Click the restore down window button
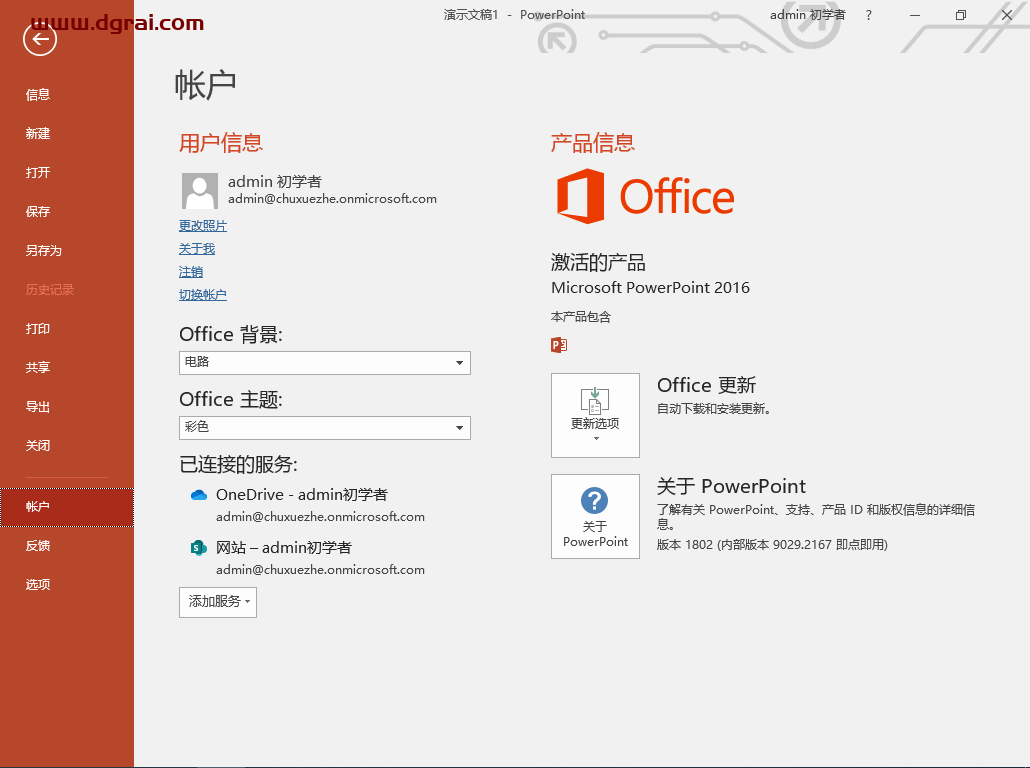Viewport: 1030px width, 768px height. pyautogui.click(x=960, y=15)
